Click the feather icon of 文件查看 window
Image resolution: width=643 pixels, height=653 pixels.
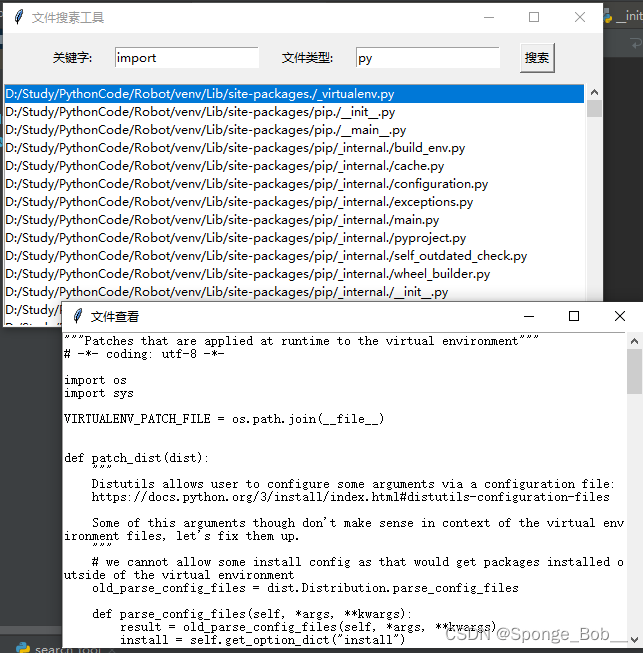click(77, 316)
